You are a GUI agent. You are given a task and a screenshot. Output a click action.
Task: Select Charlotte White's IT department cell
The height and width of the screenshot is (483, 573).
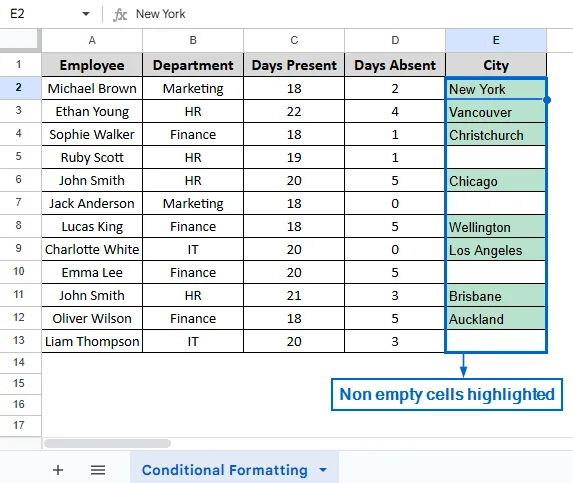tap(193, 249)
